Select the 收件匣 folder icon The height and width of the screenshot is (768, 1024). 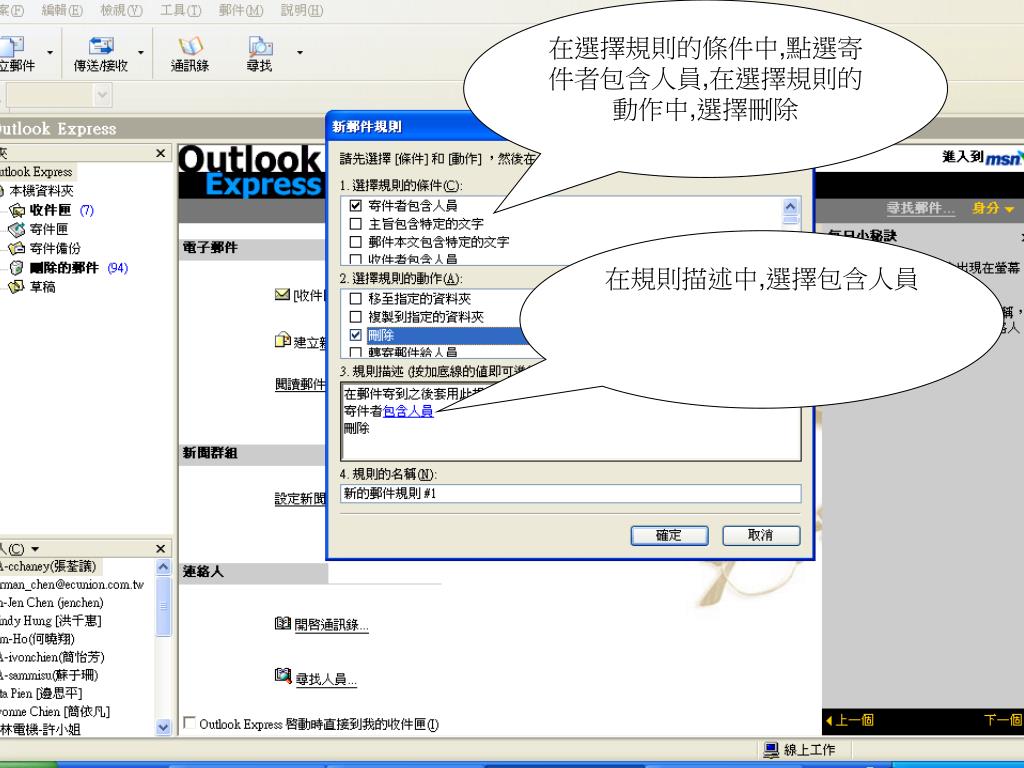click(16, 210)
